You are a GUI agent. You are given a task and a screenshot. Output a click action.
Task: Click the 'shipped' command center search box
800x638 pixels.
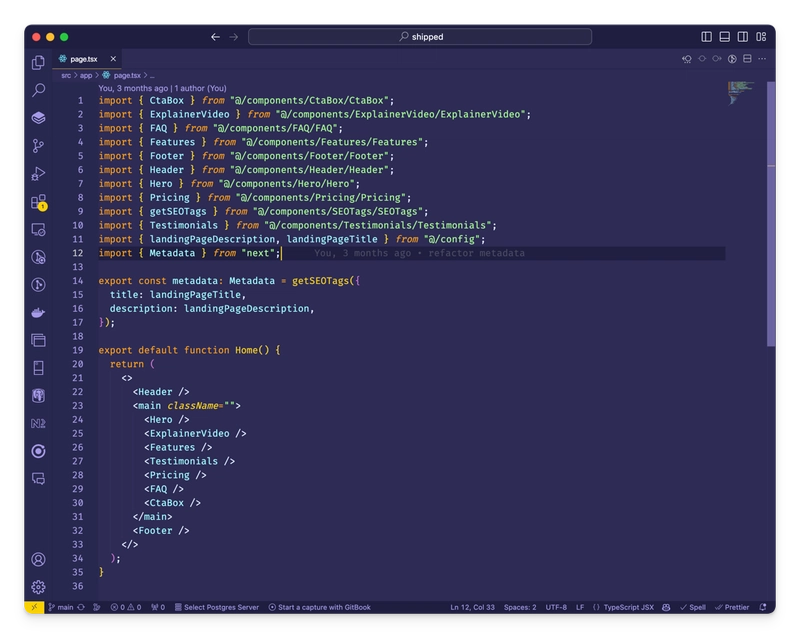coord(420,37)
